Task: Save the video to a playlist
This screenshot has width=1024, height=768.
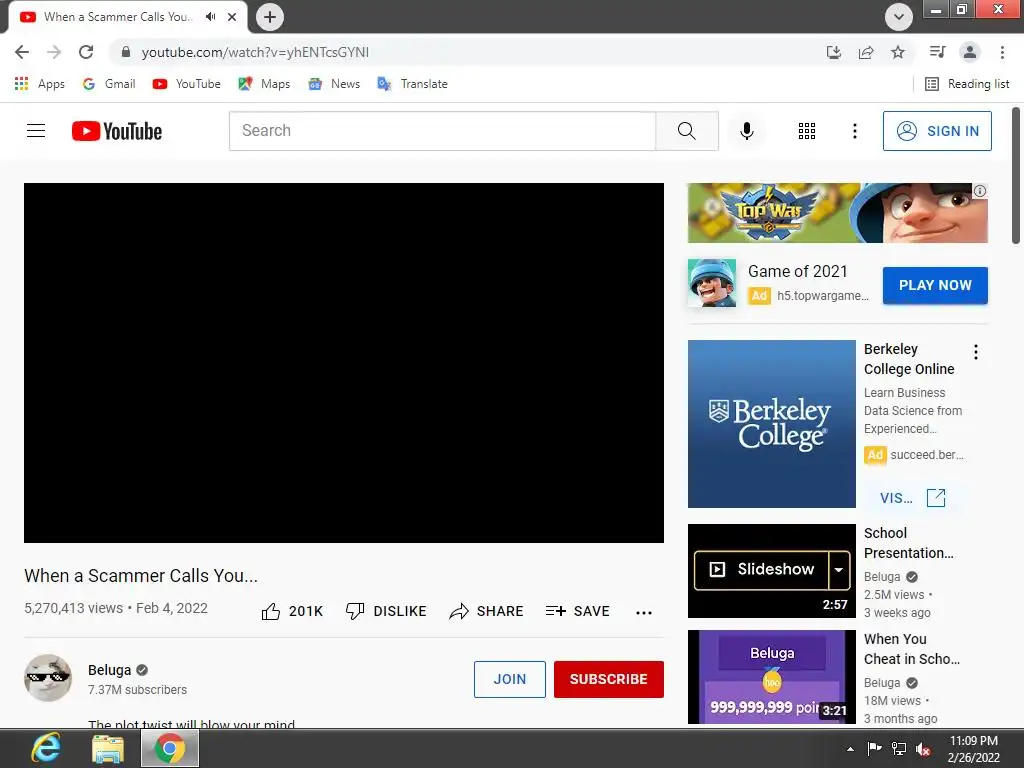Action: click(578, 611)
